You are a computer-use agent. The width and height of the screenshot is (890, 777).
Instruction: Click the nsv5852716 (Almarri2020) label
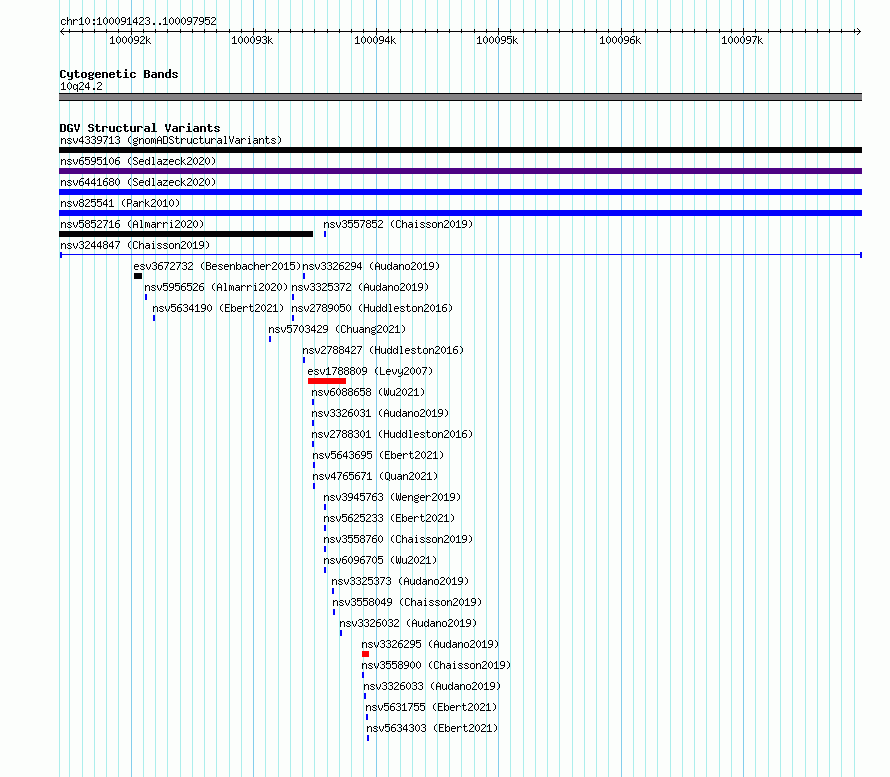pos(132,224)
